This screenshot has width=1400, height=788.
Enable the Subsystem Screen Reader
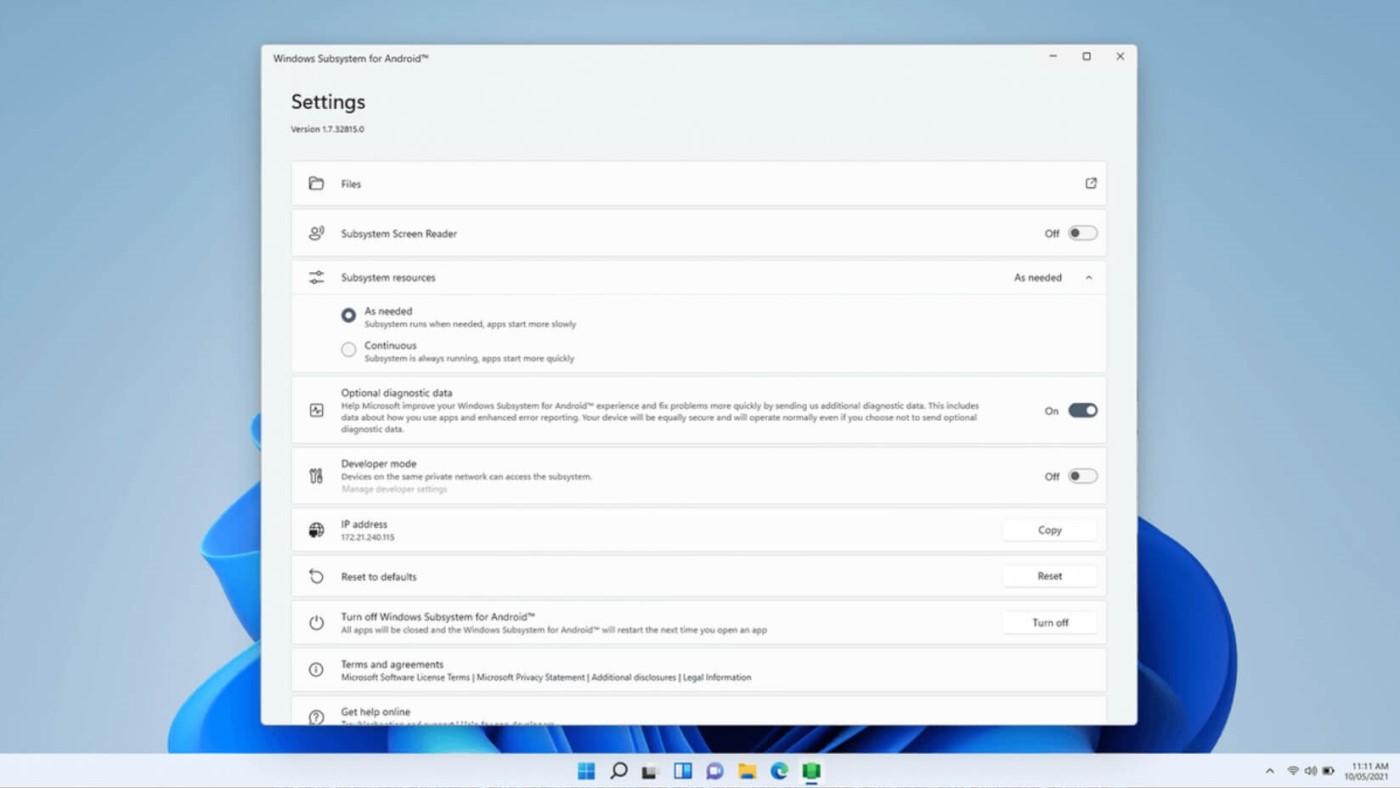point(1081,232)
